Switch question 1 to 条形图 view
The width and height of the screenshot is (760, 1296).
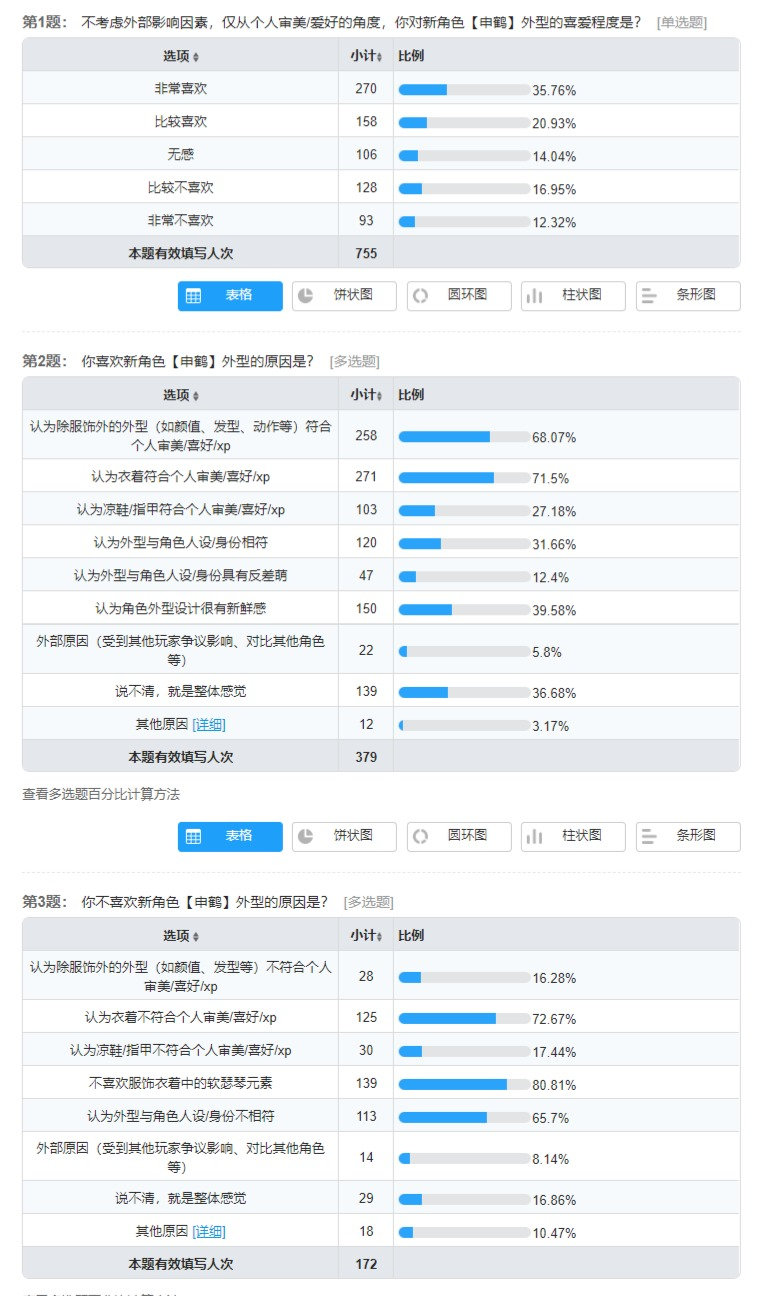tap(688, 296)
